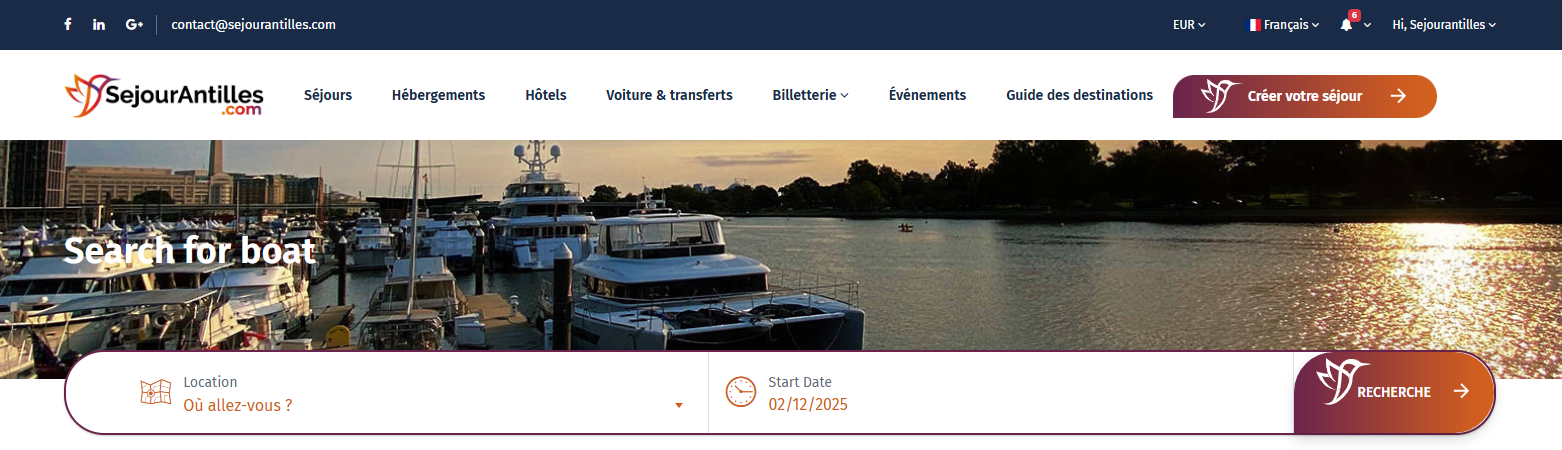Image resolution: width=1562 pixels, height=450 pixels.
Task: Open the Facebook social icon
Action: [68, 24]
